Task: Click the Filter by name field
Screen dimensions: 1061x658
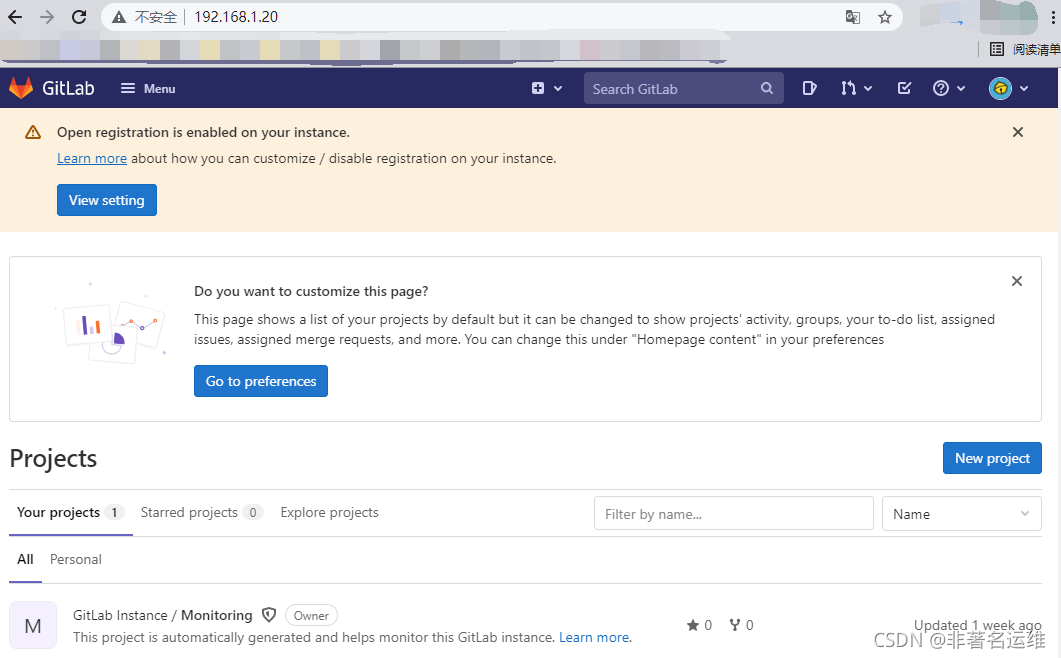Action: 733,514
